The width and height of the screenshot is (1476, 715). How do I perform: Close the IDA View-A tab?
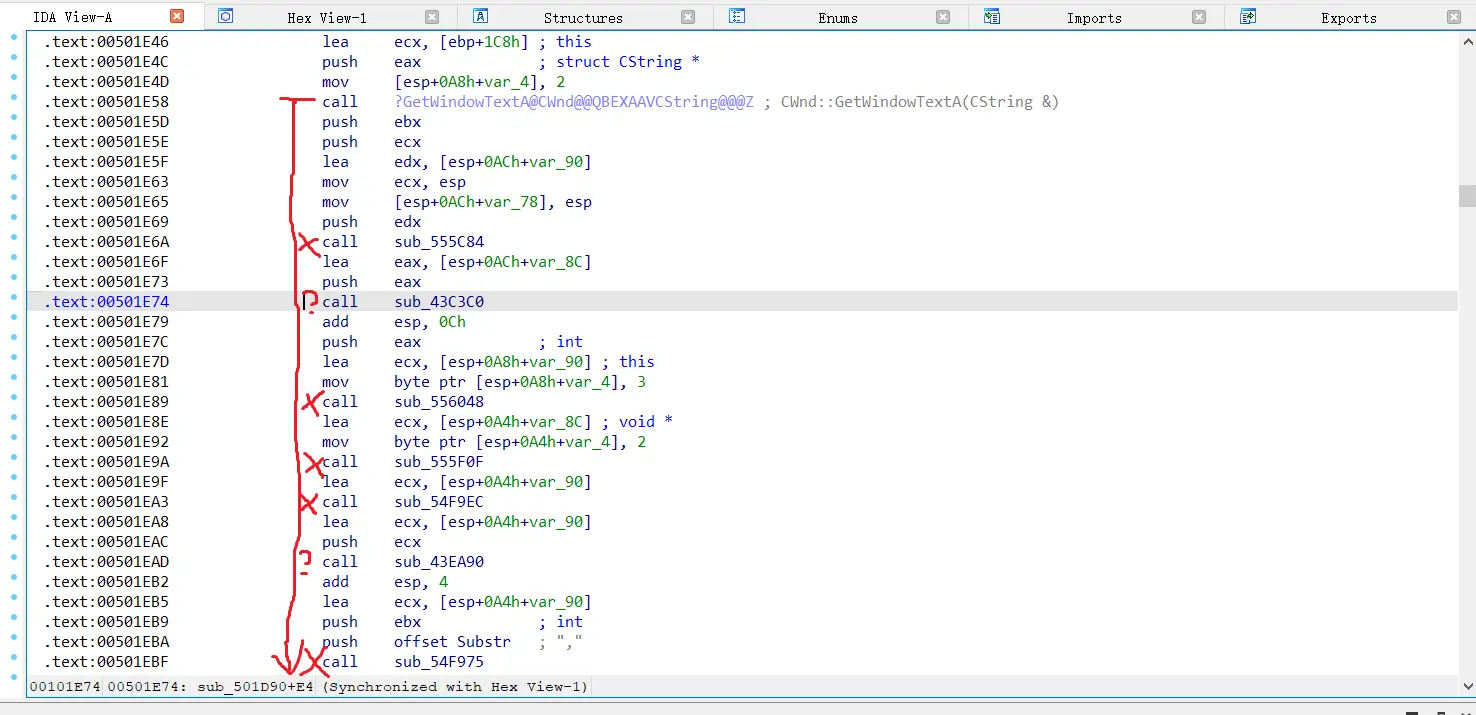177,16
